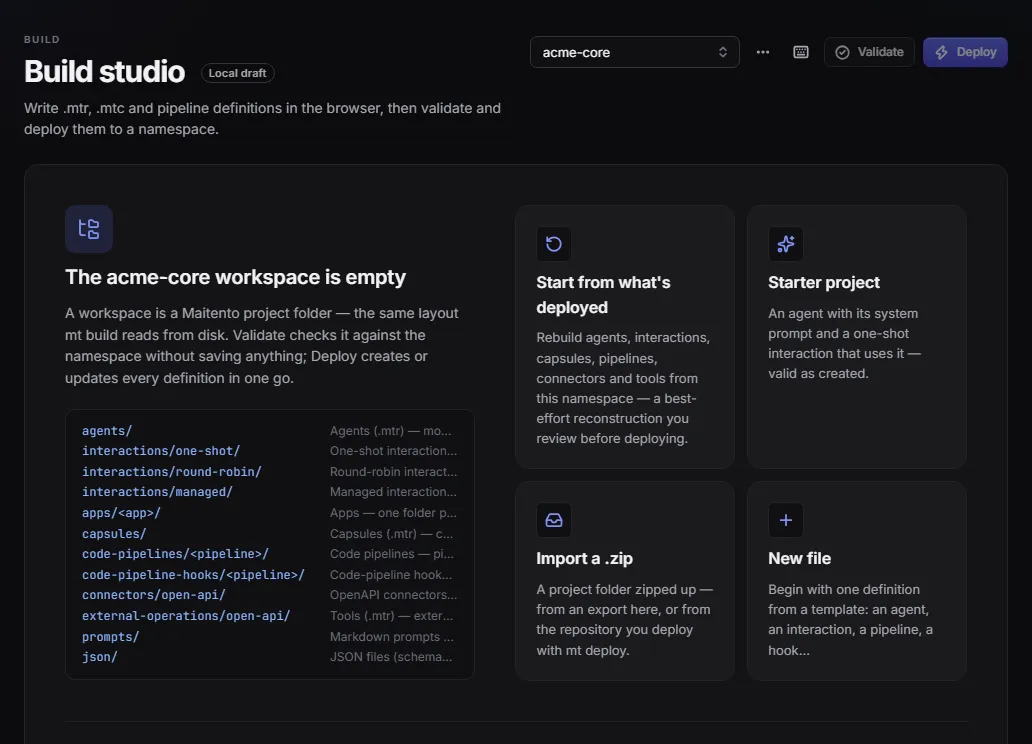The height and width of the screenshot is (744, 1032).
Task: Click the interactions/round-robin/ path
Action: click(172, 471)
